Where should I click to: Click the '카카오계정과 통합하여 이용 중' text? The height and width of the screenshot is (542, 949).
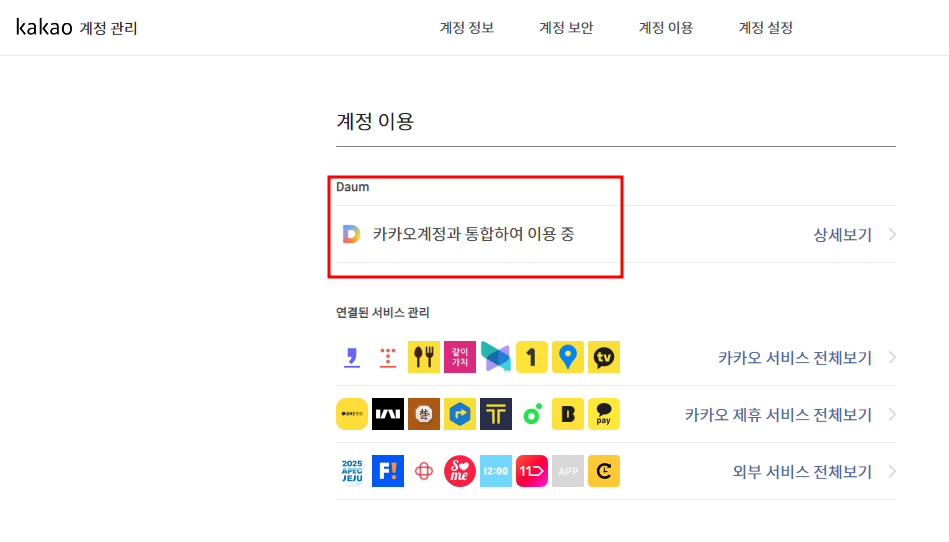click(x=473, y=234)
